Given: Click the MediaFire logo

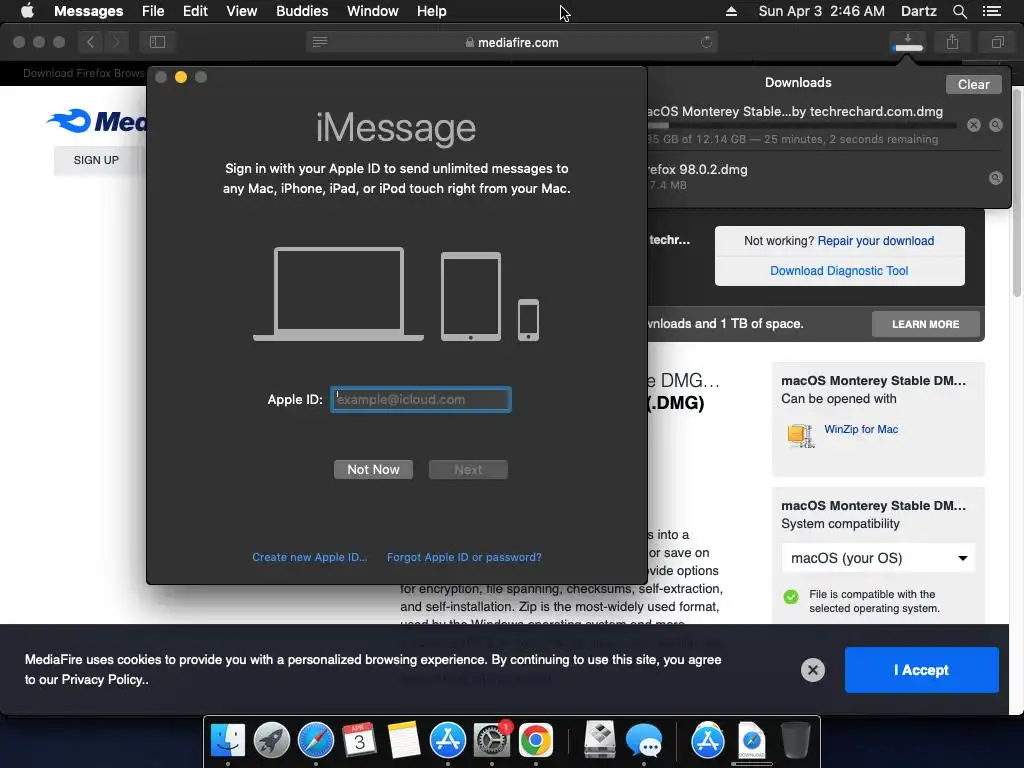Looking at the screenshot, I should pos(97,121).
